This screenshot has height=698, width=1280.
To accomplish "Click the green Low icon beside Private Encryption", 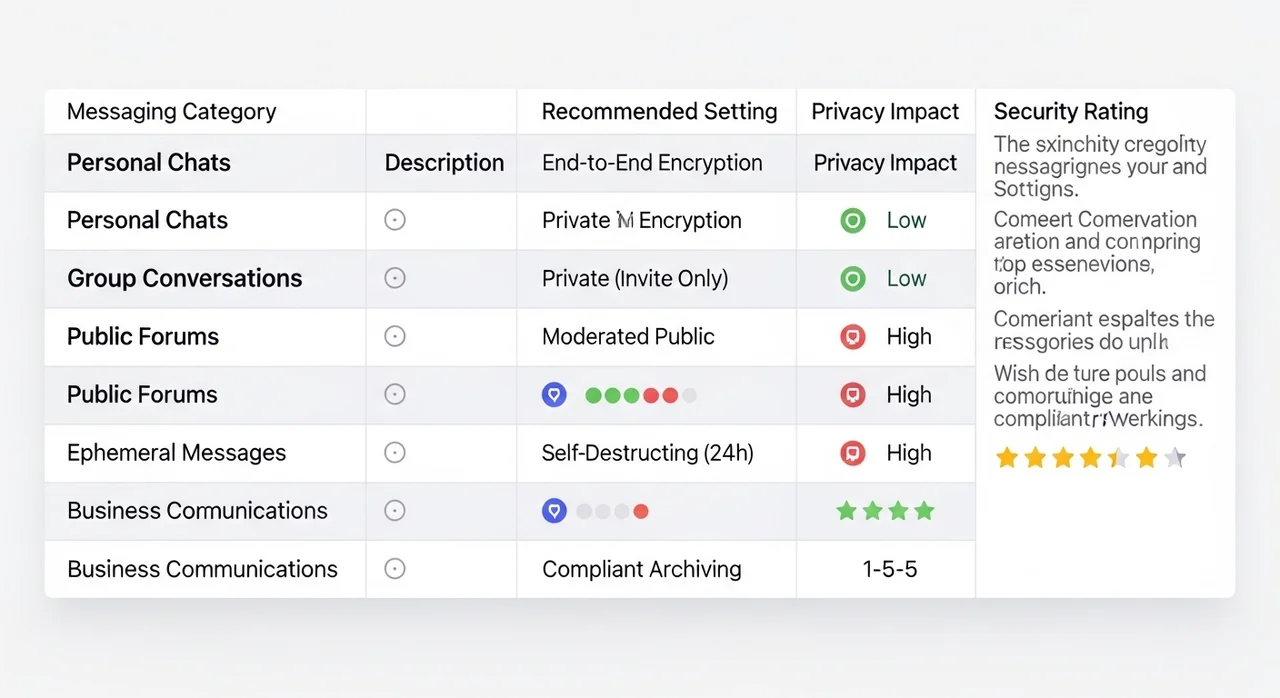I will [852, 221].
